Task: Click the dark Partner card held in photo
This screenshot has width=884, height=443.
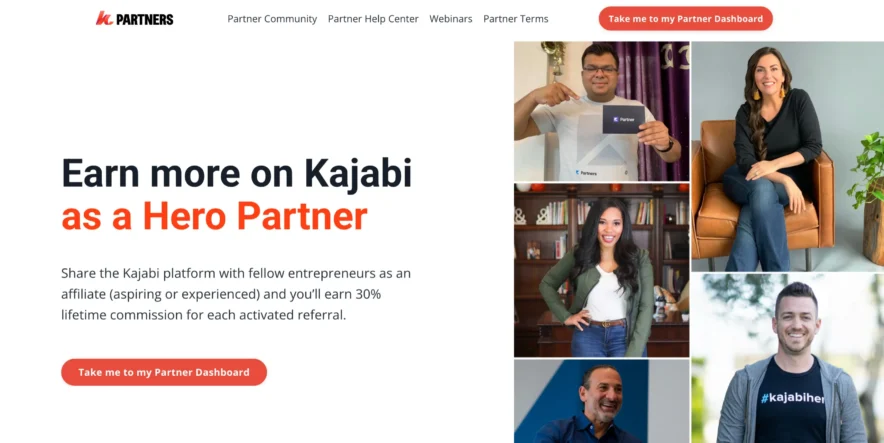Action: coord(624,119)
